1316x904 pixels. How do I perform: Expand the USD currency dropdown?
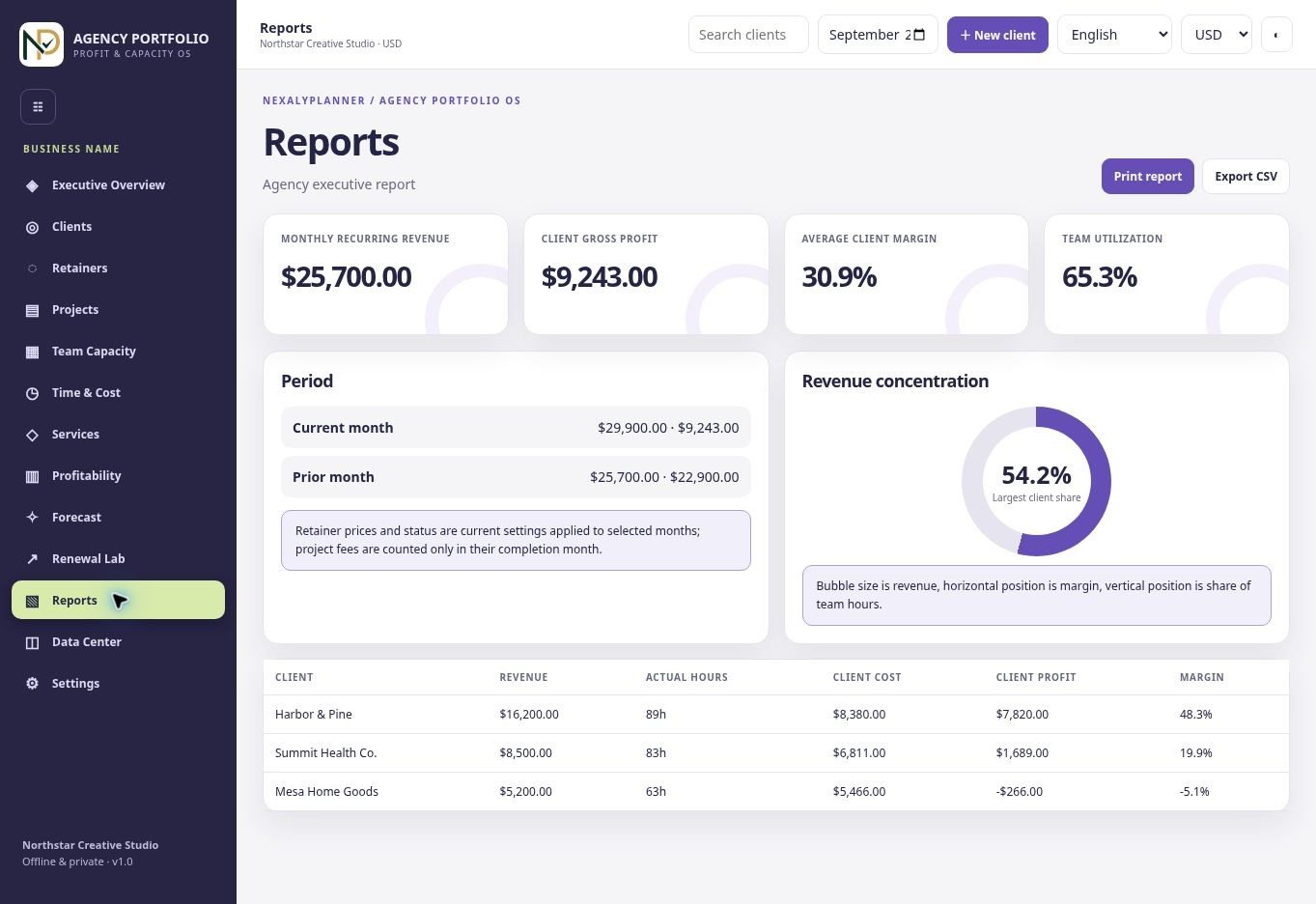click(1217, 35)
